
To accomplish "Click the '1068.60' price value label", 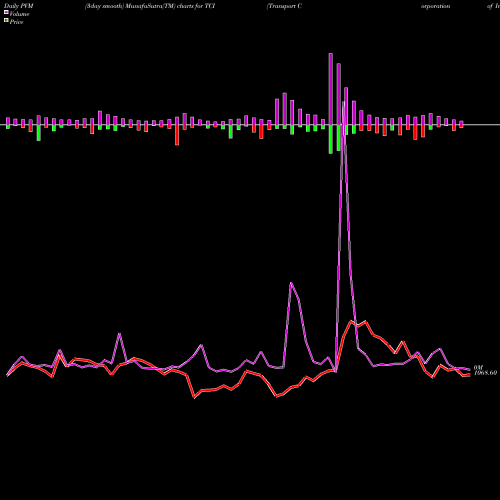I will tap(486, 373).
